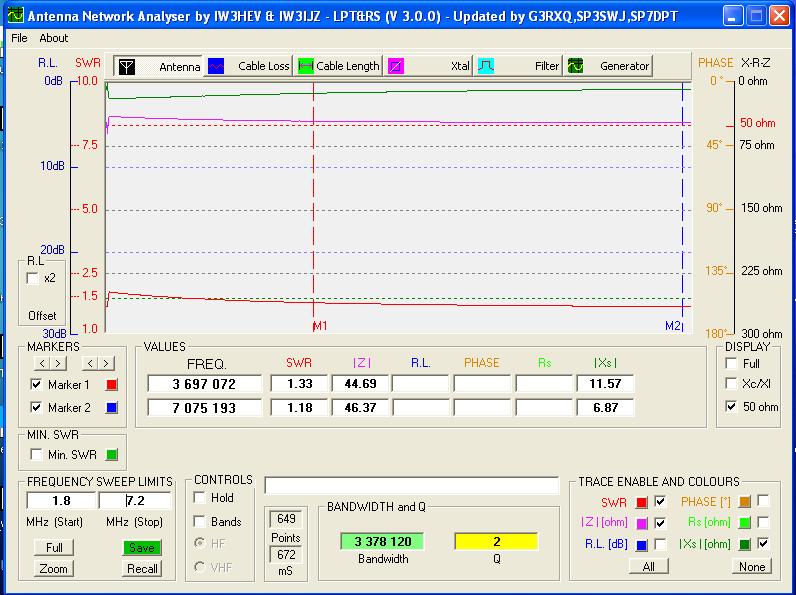The width and height of the screenshot is (796, 595).
Task: Open the File menu
Action: (x=19, y=38)
